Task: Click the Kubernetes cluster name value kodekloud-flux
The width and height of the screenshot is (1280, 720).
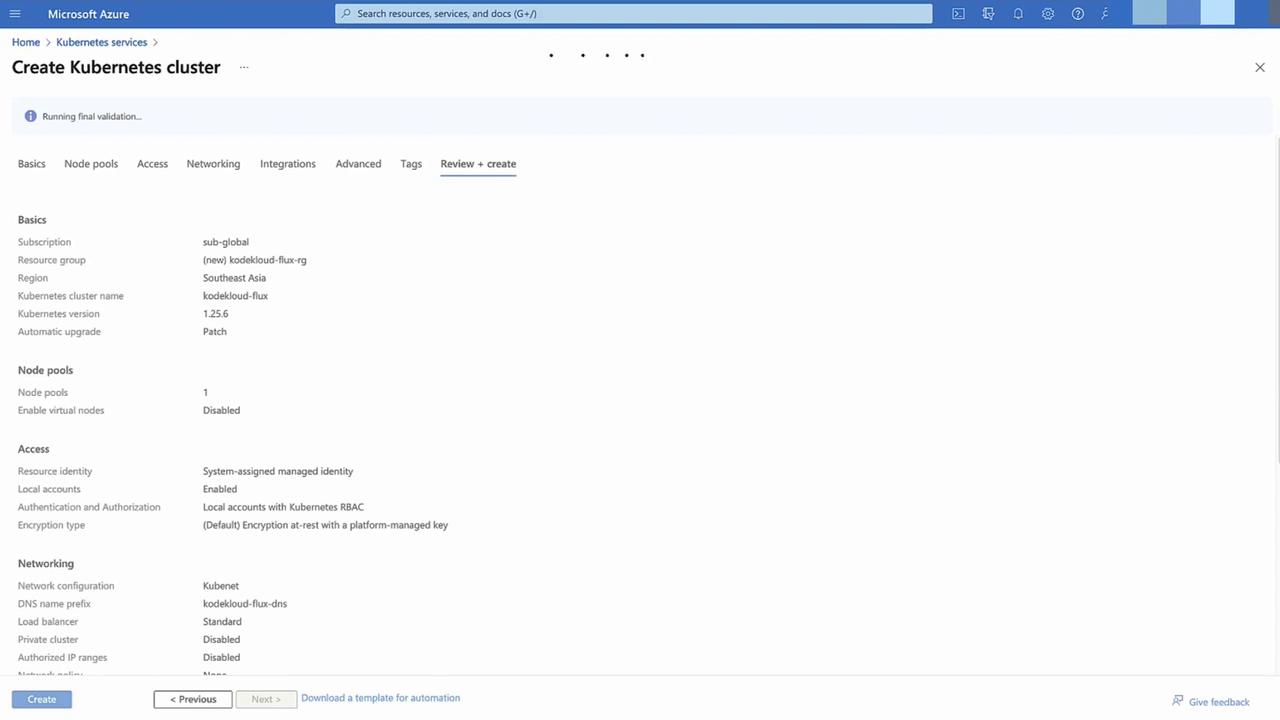Action: coord(235,296)
